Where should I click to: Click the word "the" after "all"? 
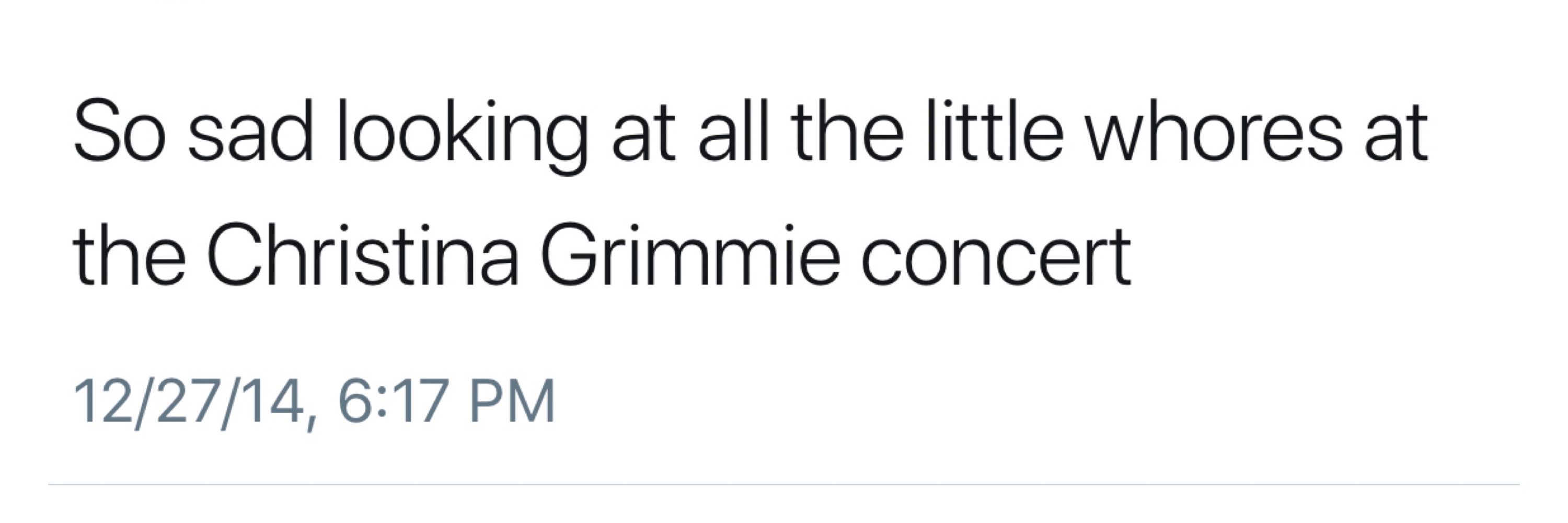coord(847,131)
